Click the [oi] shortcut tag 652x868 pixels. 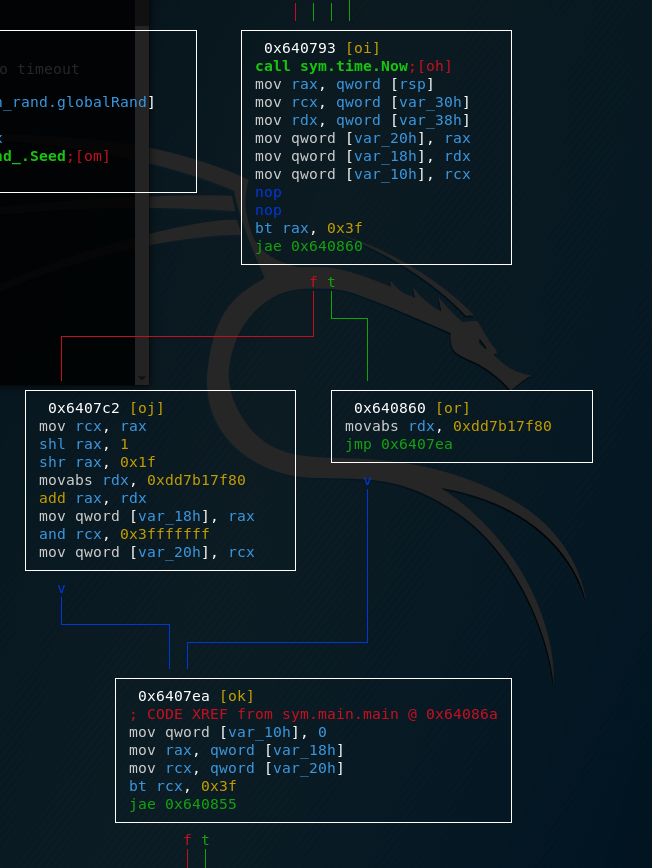tap(363, 49)
